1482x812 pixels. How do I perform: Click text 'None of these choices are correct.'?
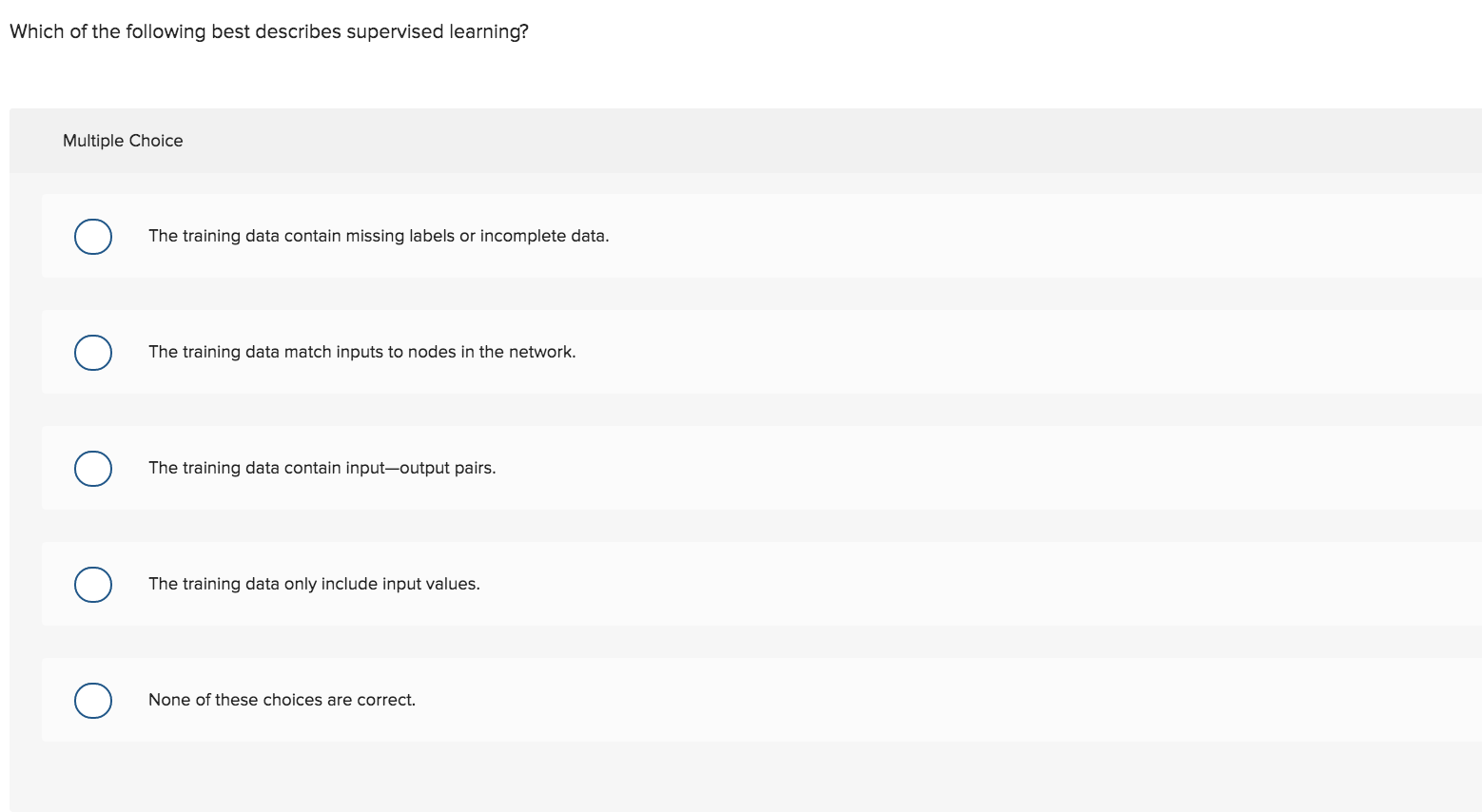pyautogui.click(x=282, y=700)
